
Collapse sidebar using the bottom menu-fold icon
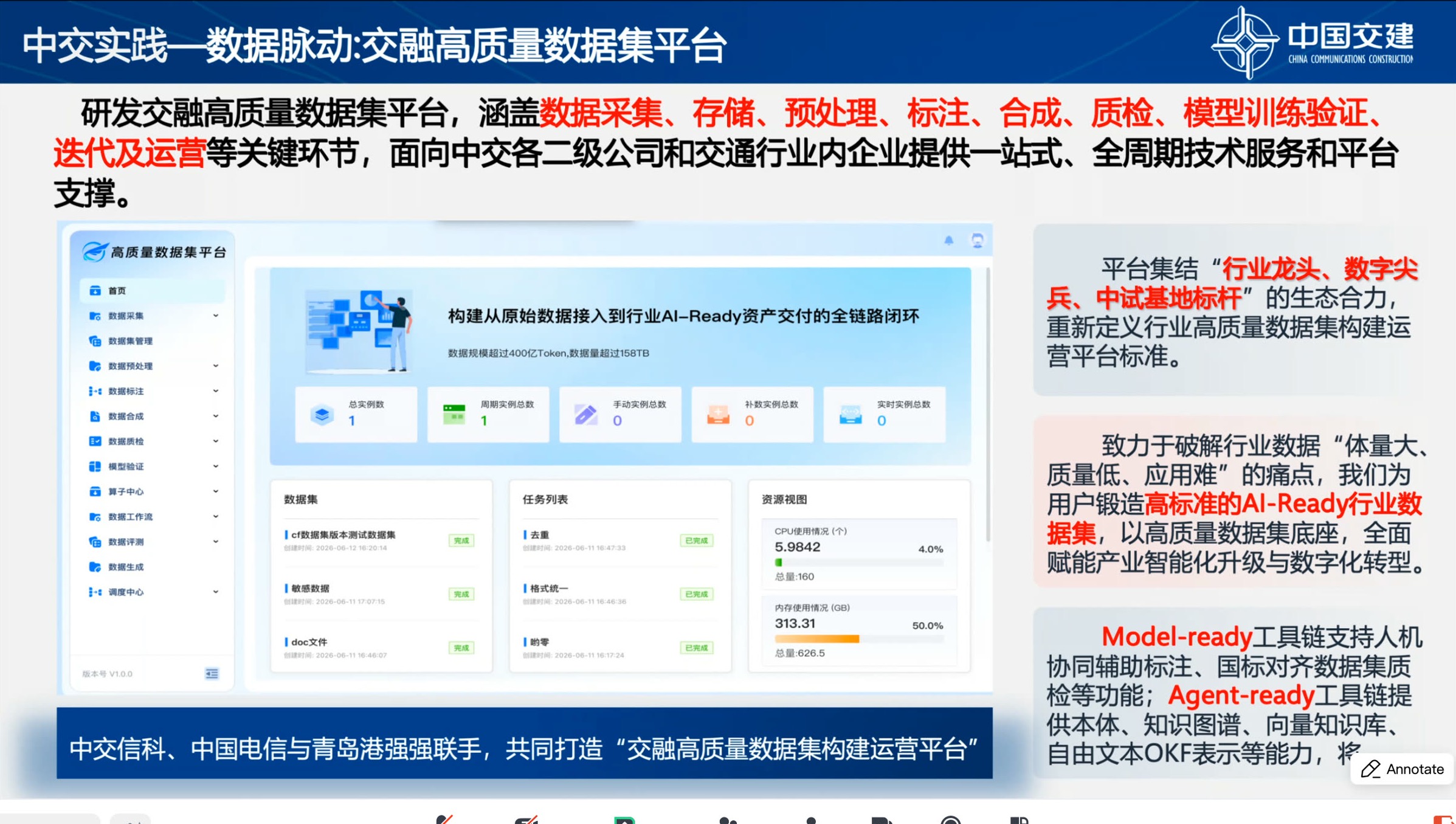tap(212, 674)
